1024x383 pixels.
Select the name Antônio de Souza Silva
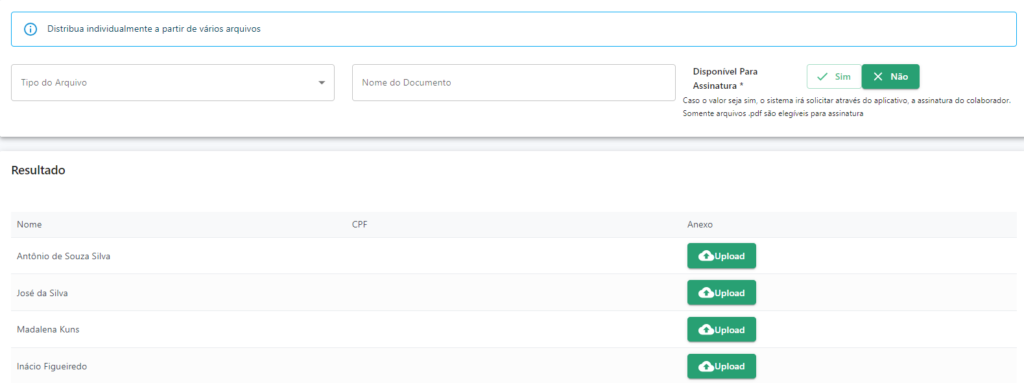coord(63,256)
